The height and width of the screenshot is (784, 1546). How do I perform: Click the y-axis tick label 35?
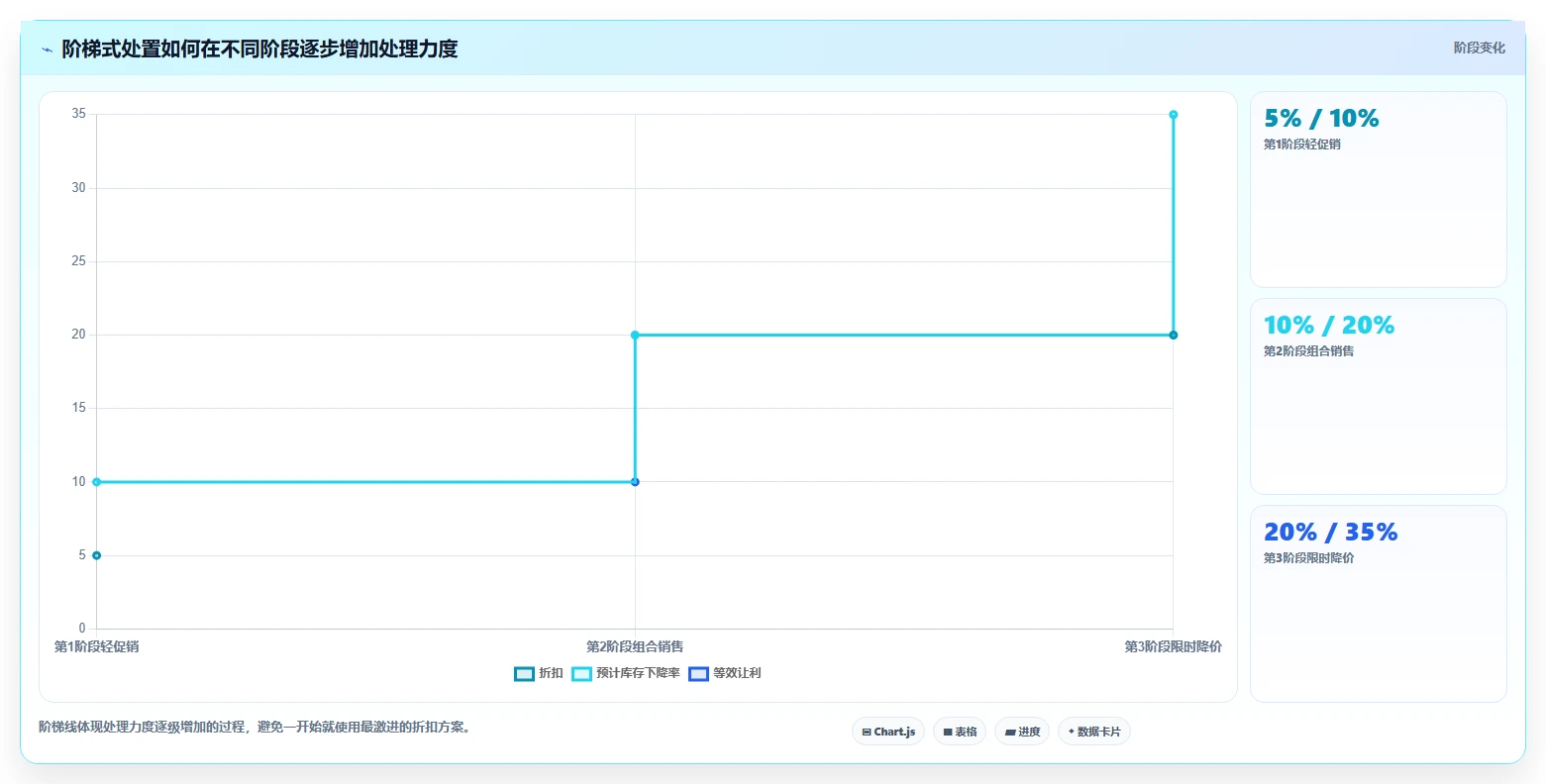point(78,115)
